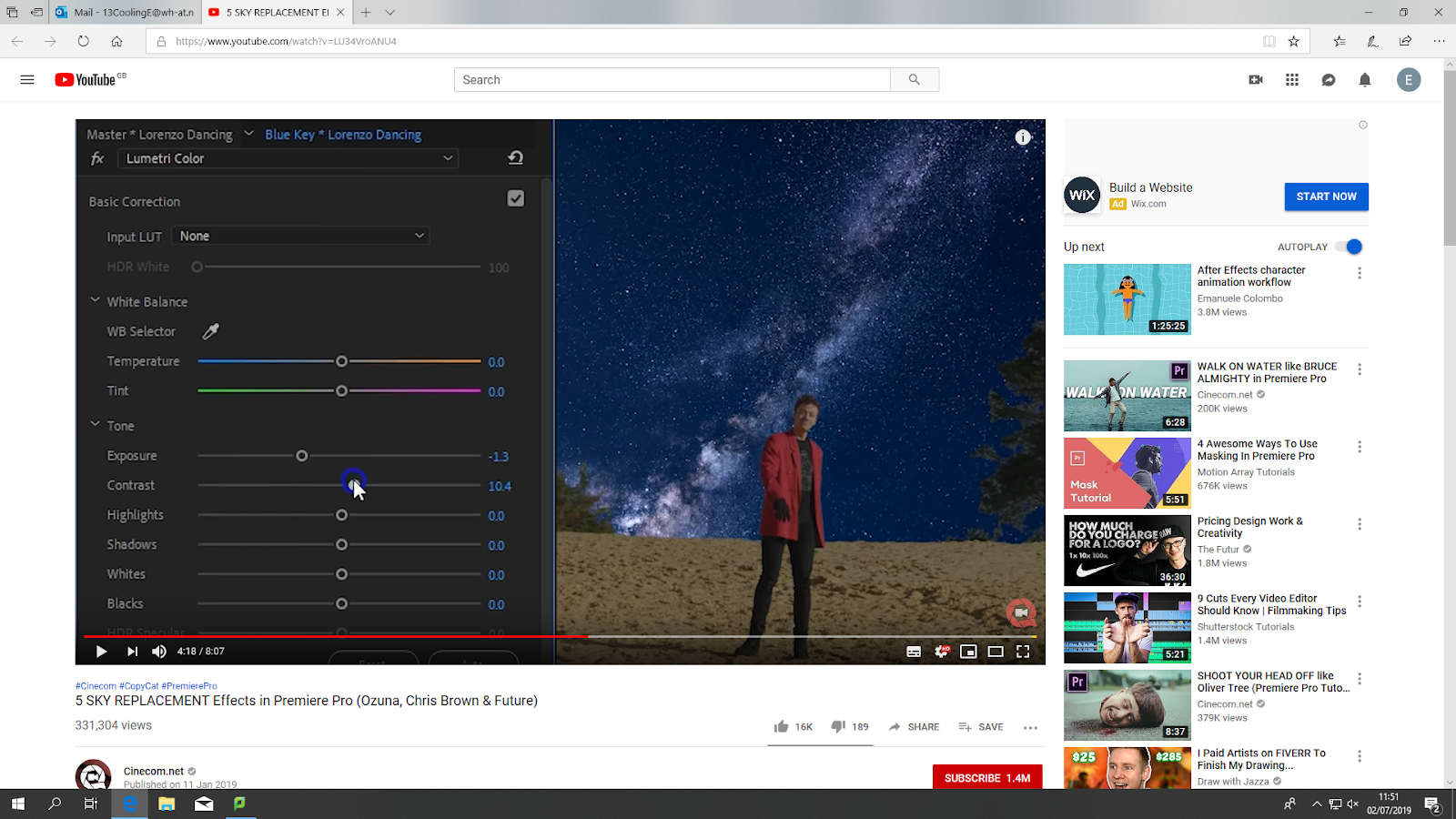Like the video
The image size is (1456, 819).
pos(793,727)
